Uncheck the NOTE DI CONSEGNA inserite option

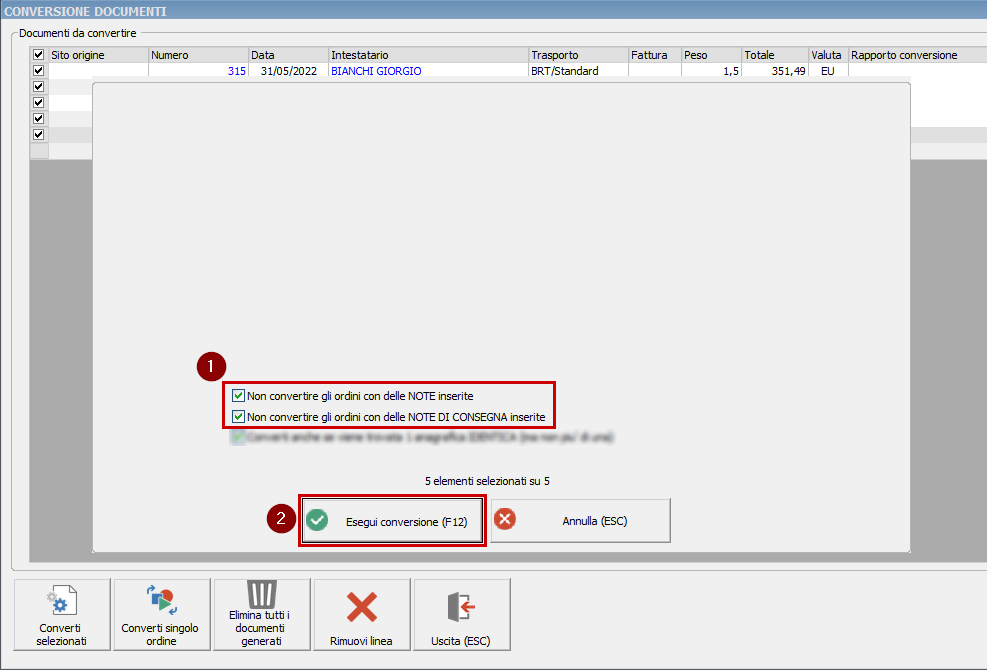click(238, 417)
